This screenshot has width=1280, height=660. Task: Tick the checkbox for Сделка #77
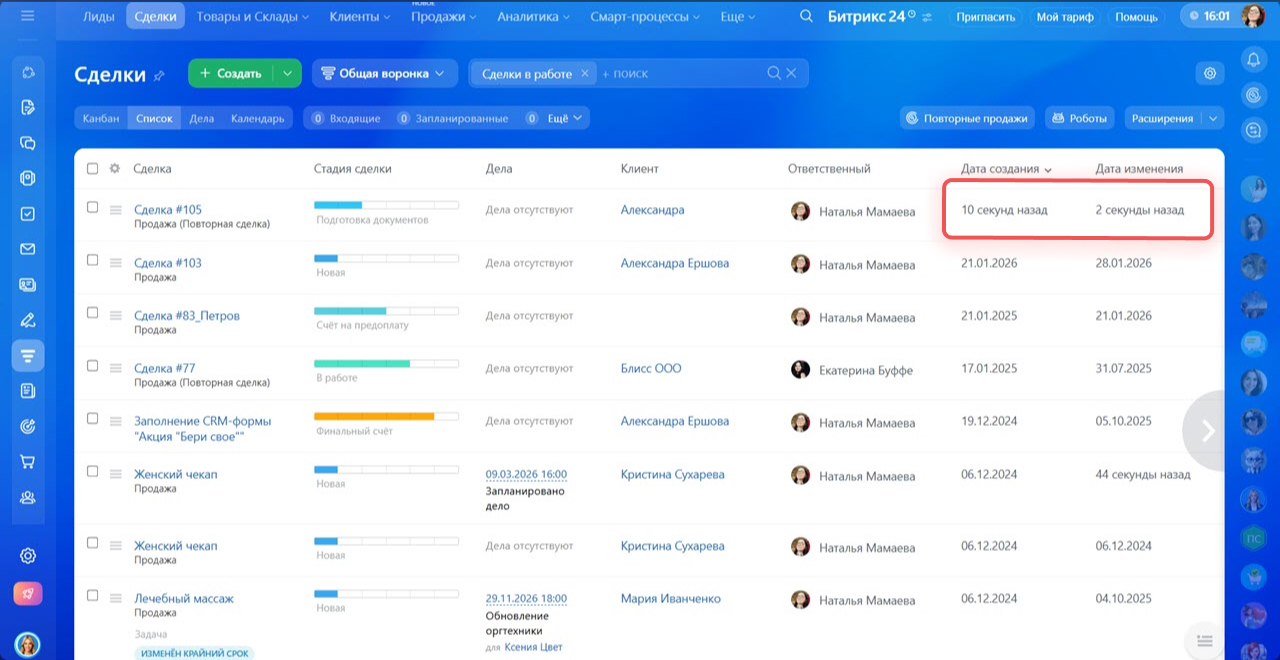pos(92,366)
